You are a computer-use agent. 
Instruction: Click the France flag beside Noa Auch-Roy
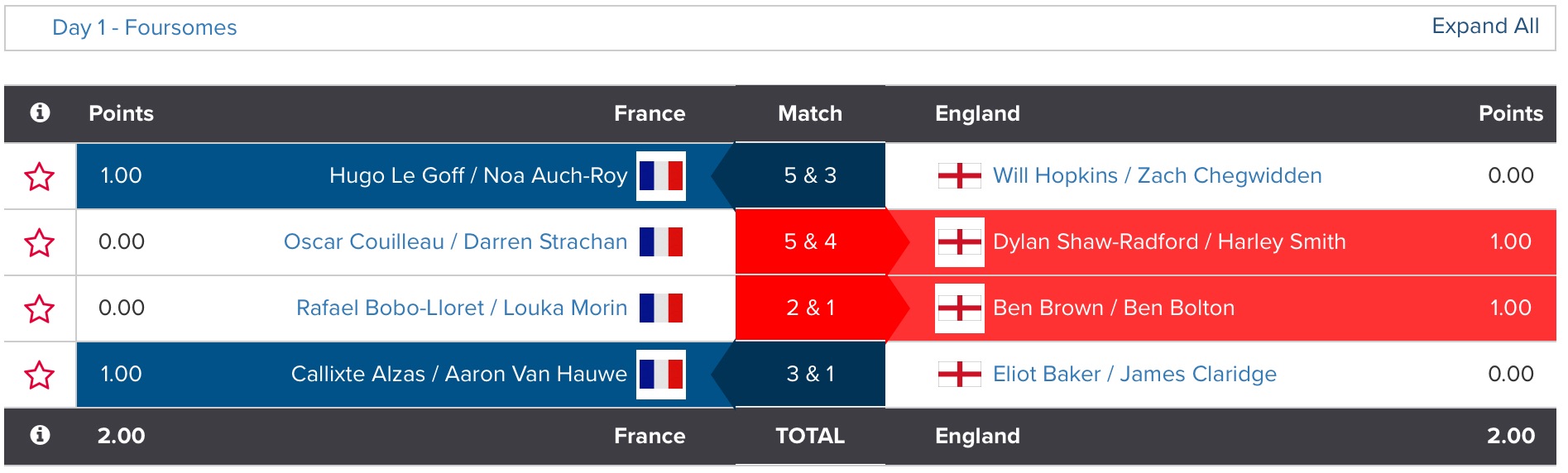(x=660, y=176)
